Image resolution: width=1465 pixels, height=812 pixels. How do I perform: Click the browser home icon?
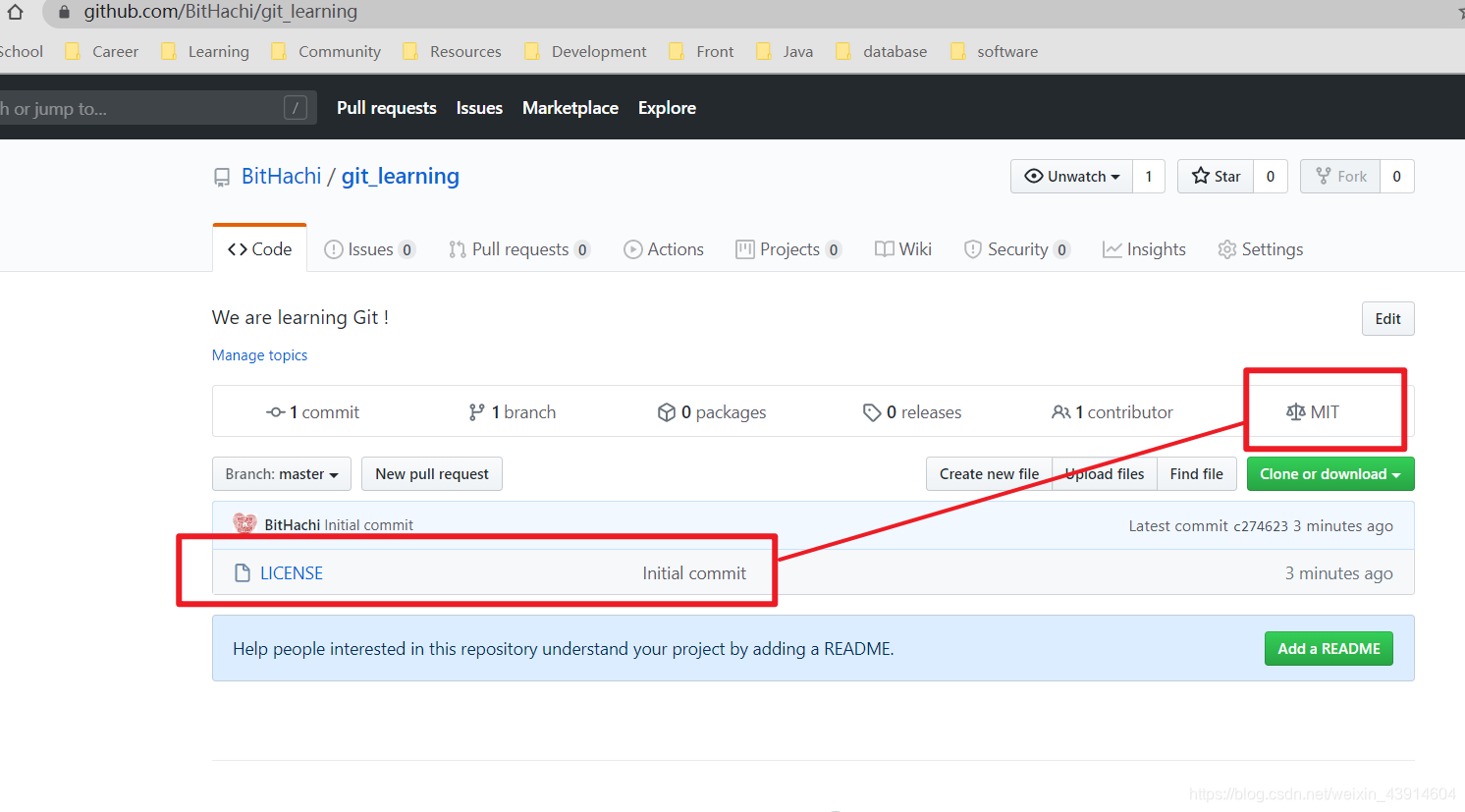click(x=15, y=12)
